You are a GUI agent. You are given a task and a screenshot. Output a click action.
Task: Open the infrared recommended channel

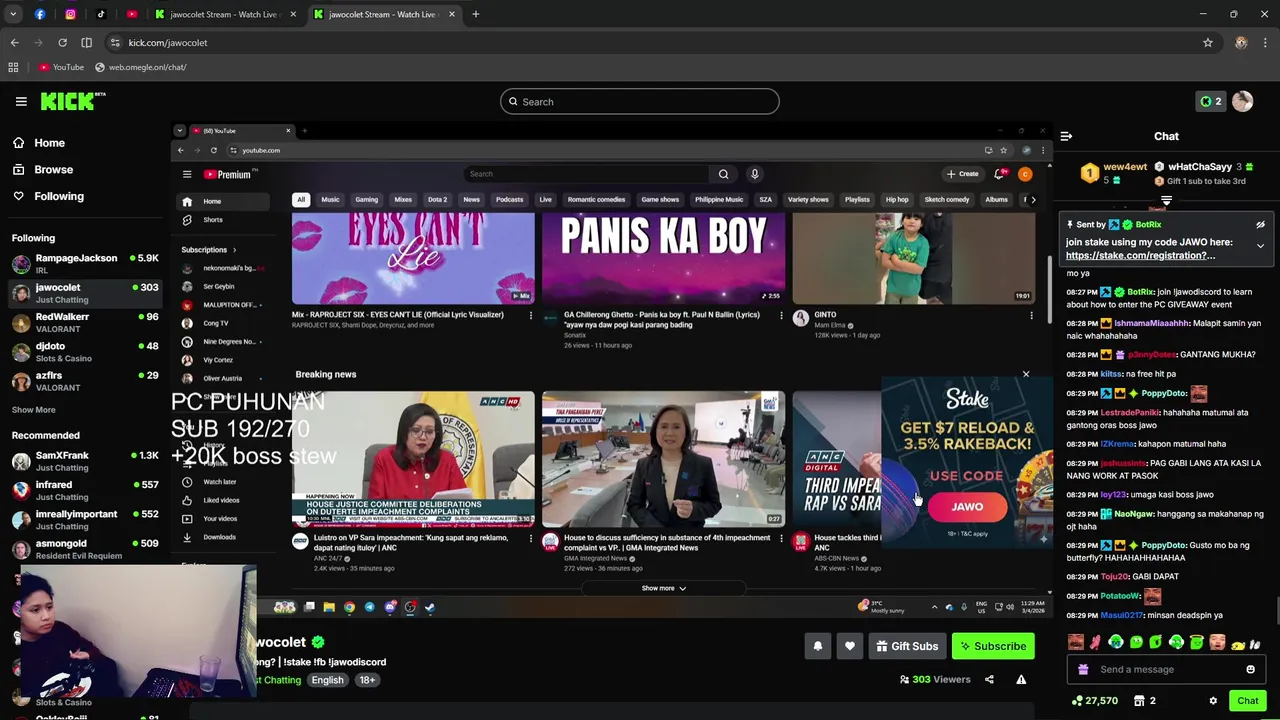coord(85,490)
